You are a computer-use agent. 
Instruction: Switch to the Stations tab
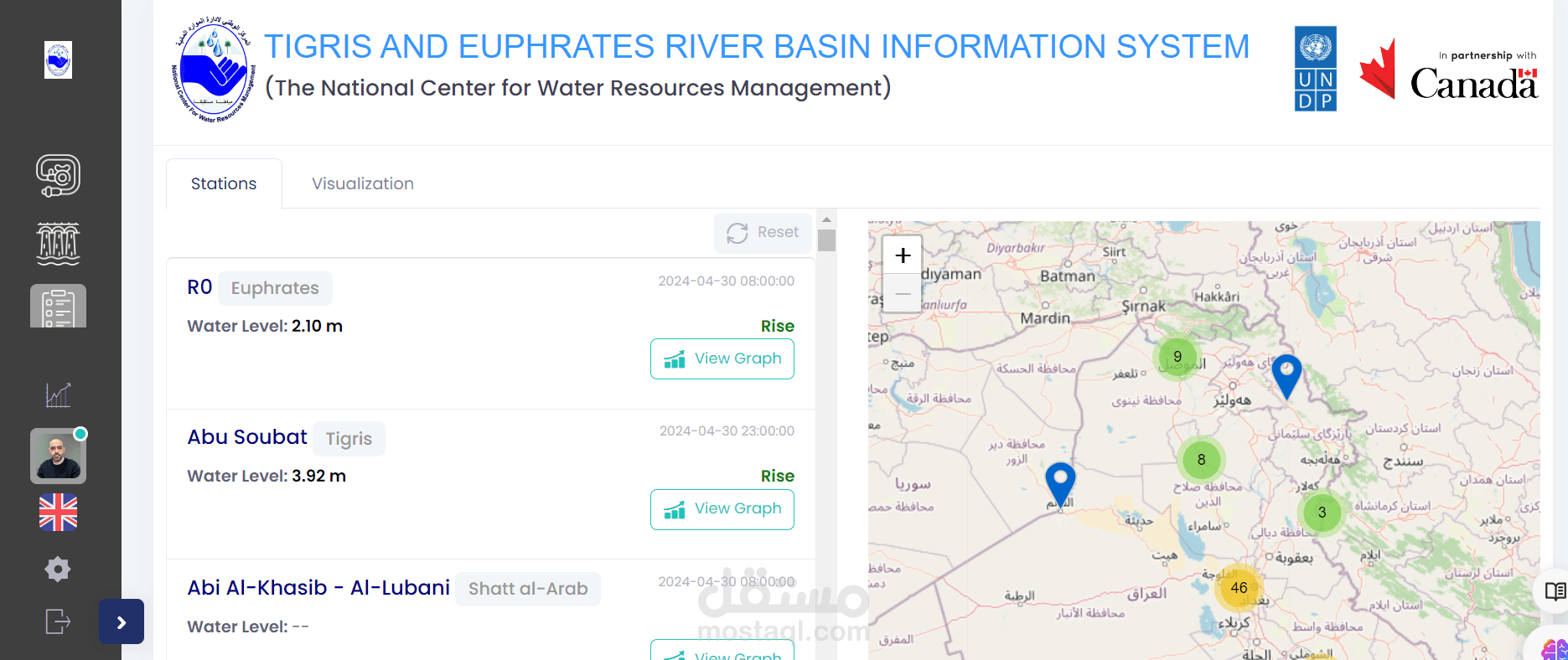click(x=224, y=183)
